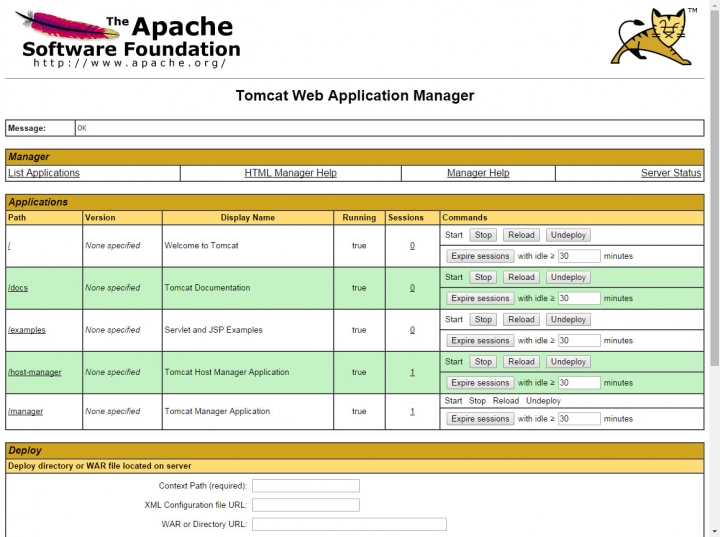Click the Tomcat Web Application Manager title
This screenshot has height=537, width=720.
coord(355,96)
